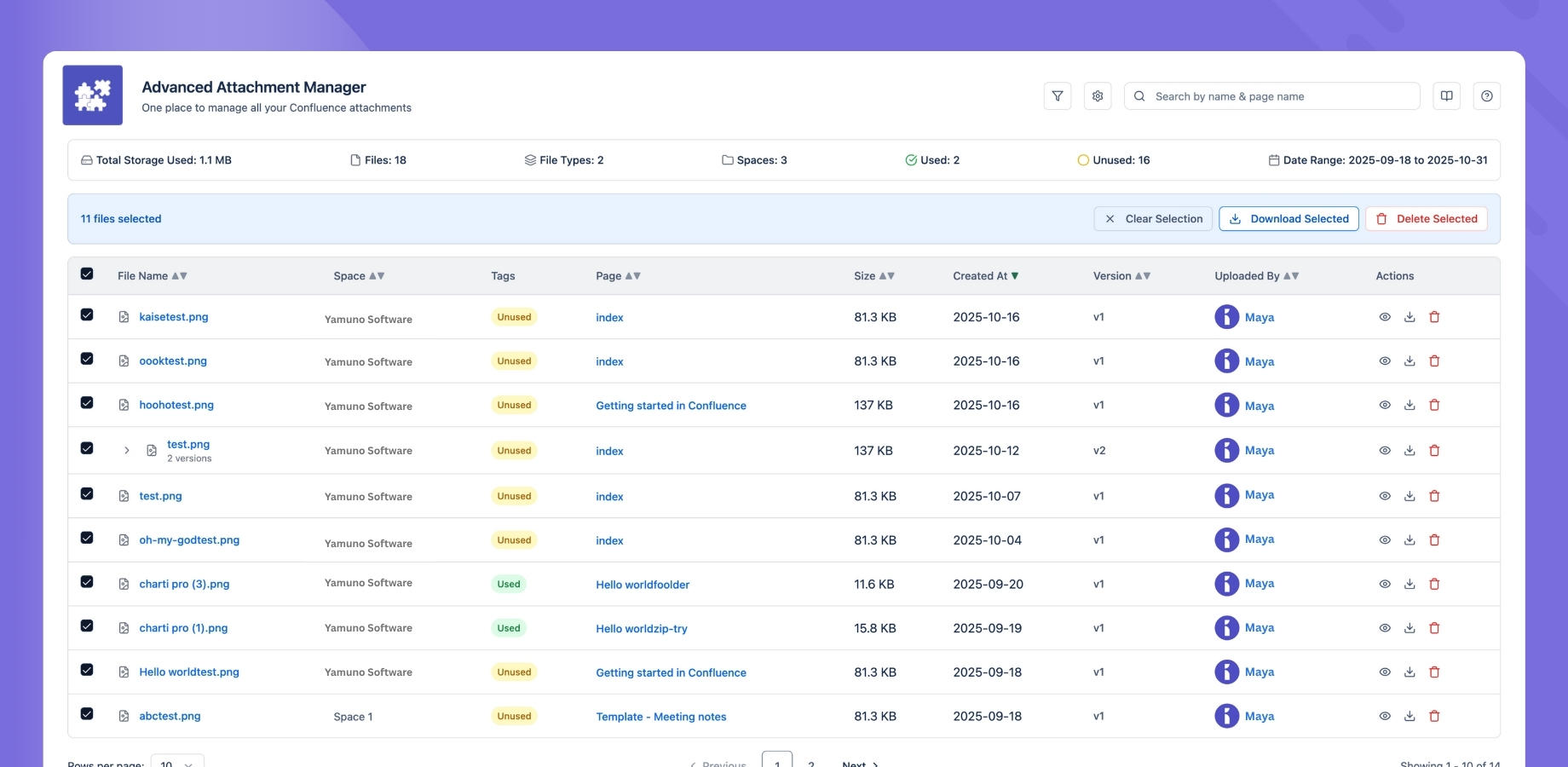Screen dimensions: 1568x767
Task: Click Next pagination control
Action: pos(859,763)
